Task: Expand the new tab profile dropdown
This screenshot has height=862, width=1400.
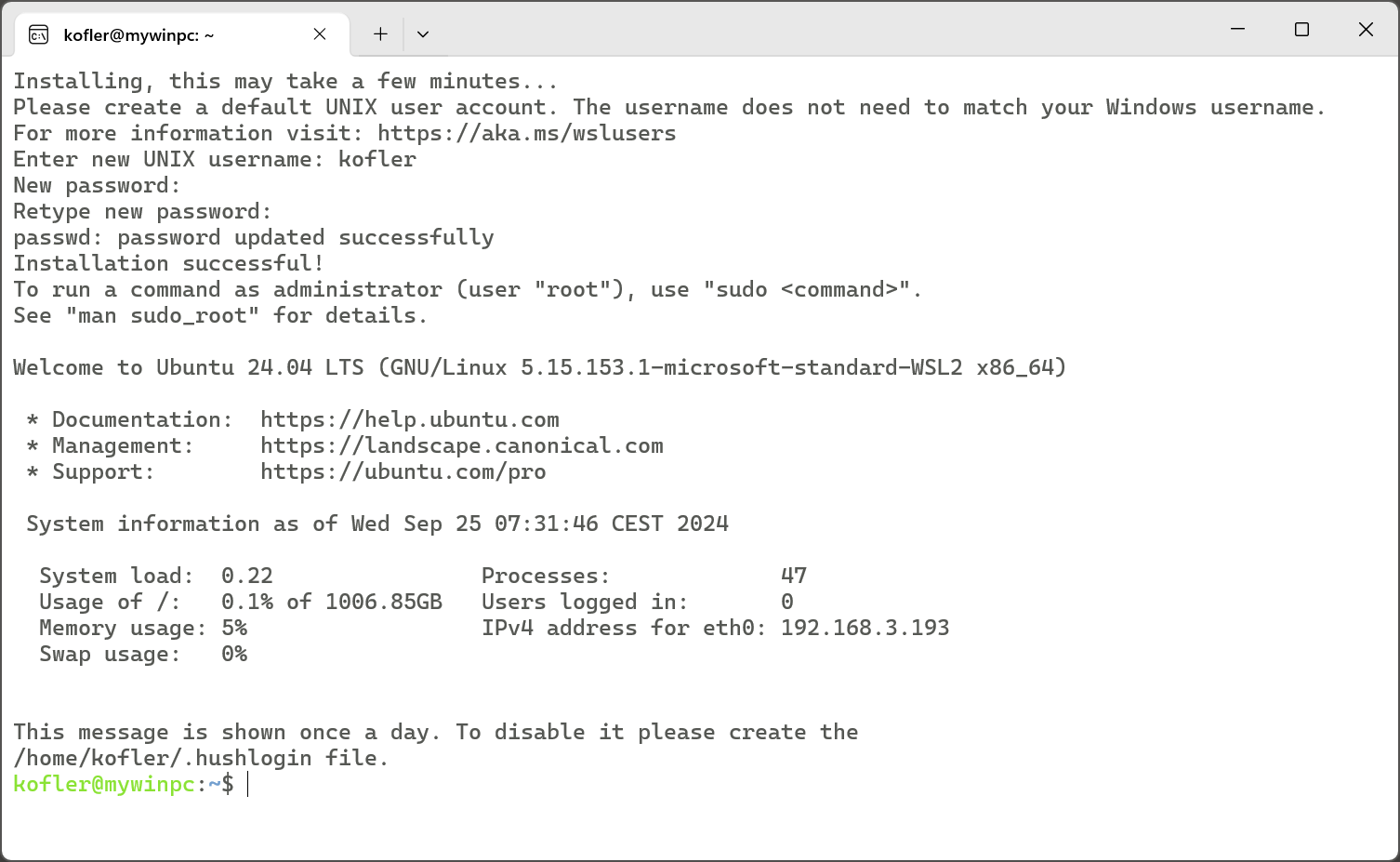Action: (423, 34)
